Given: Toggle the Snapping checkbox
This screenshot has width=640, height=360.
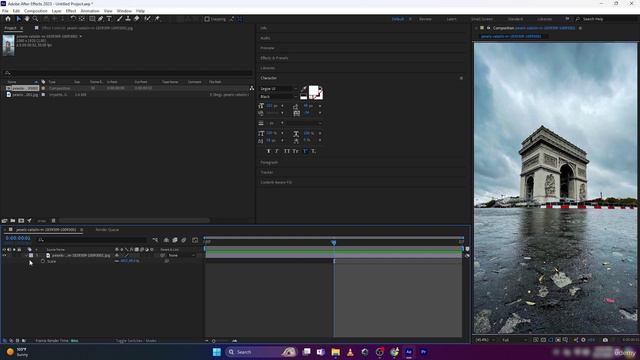Looking at the screenshot, I should tap(207, 19).
